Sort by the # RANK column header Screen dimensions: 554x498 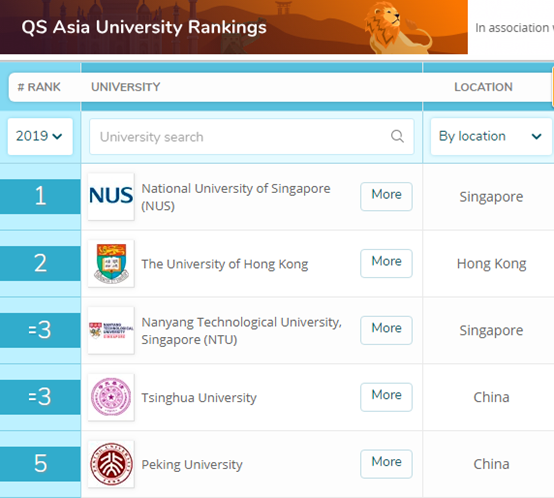point(39,87)
